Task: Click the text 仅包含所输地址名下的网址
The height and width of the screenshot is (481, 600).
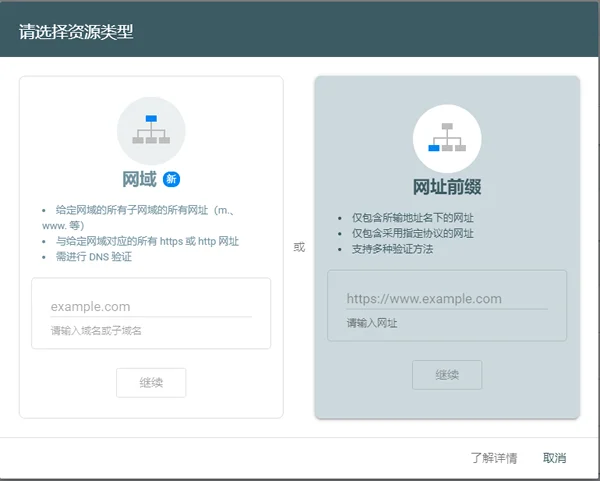Action: pos(413,218)
